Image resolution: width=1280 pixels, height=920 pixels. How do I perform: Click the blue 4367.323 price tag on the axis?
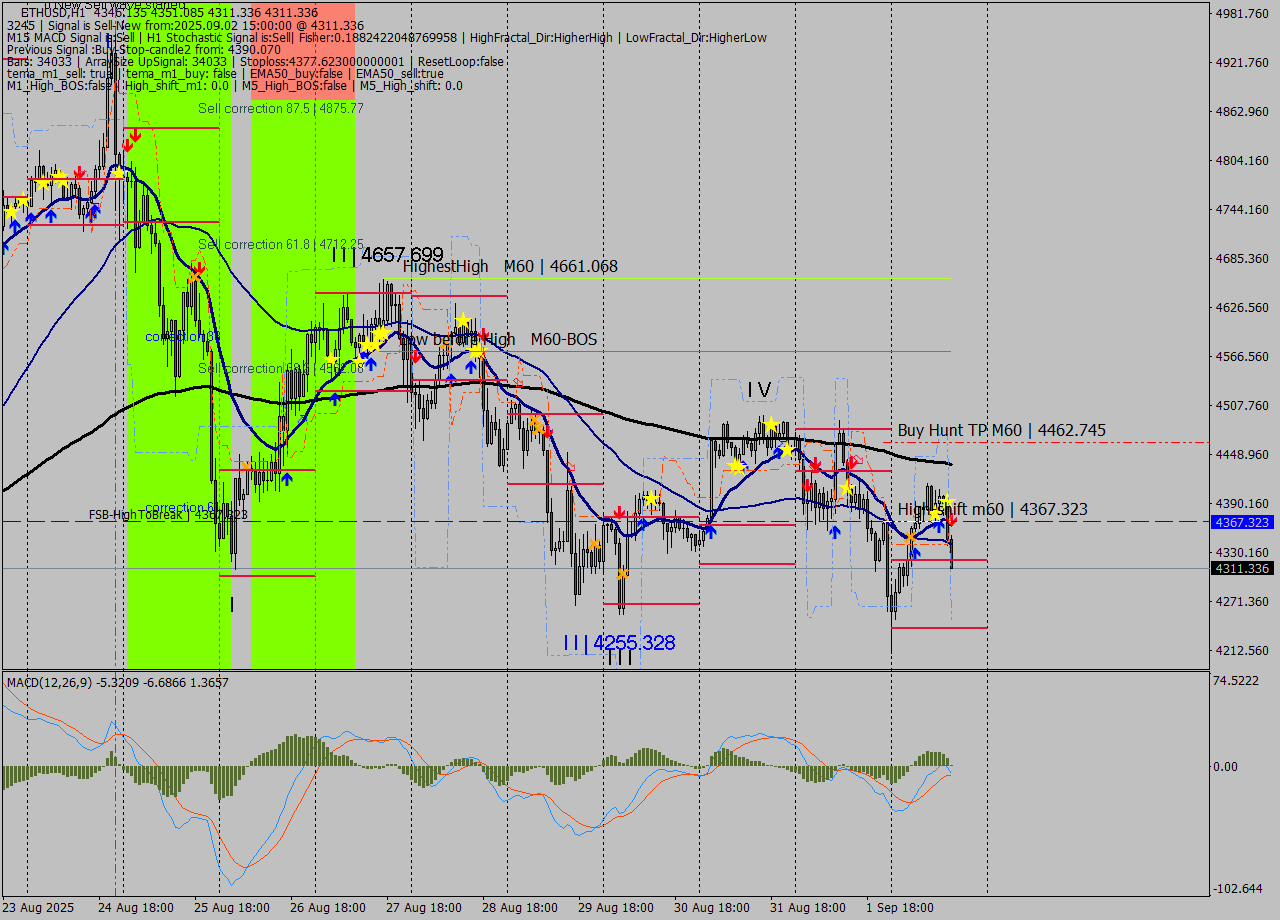click(x=1241, y=522)
